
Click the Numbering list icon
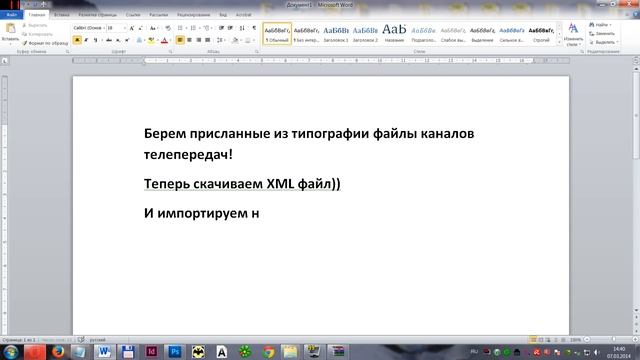193,28
